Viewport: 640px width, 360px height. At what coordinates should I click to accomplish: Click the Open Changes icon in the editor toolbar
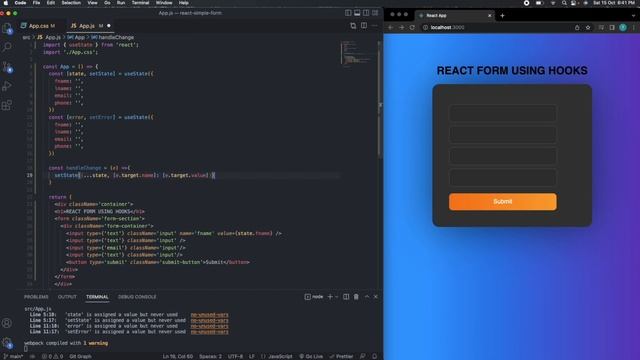(x=353, y=26)
